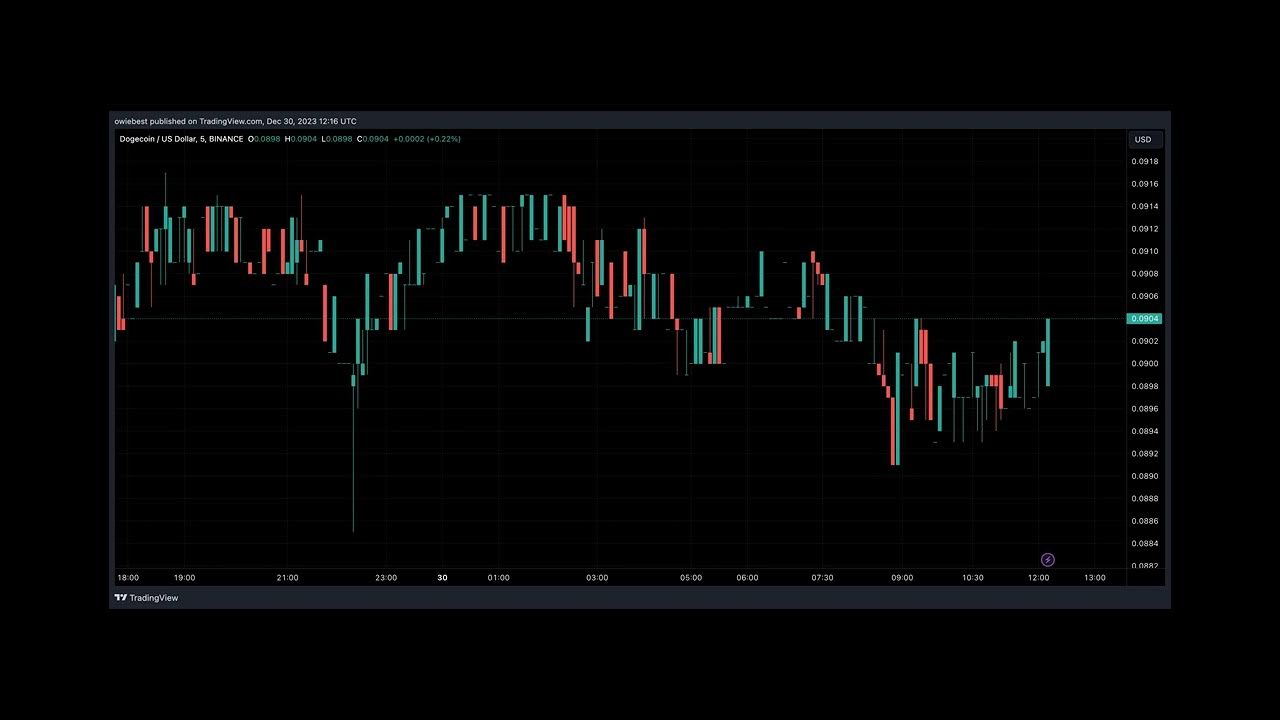Click the close value C0.0904 in legend

coord(370,139)
